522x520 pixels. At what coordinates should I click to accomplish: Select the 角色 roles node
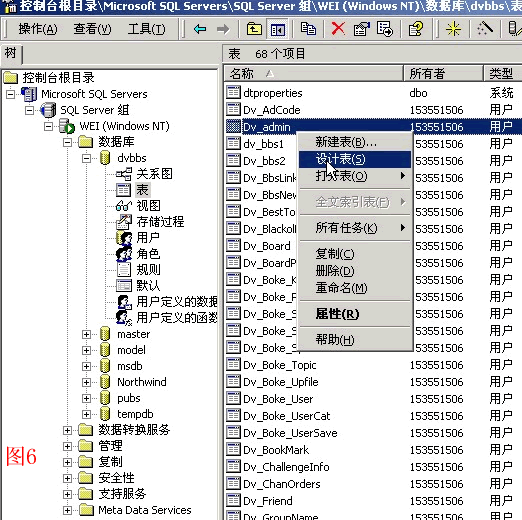point(148,254)
